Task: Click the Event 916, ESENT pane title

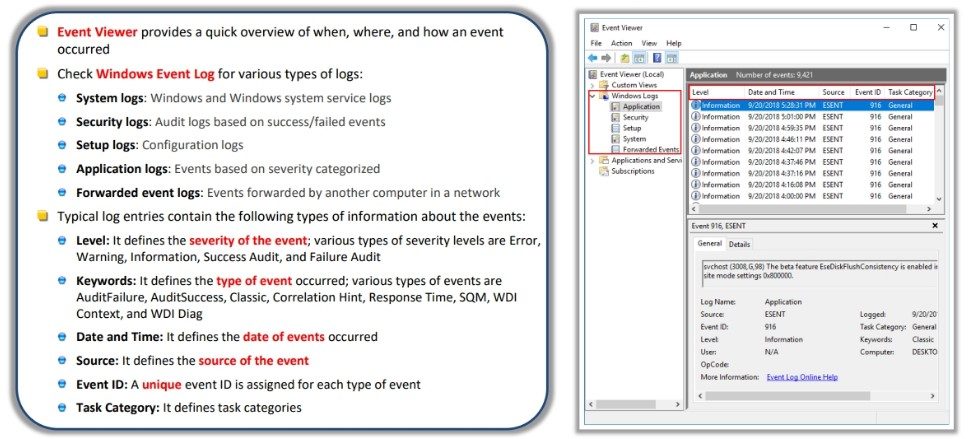Action: (719, 226)
